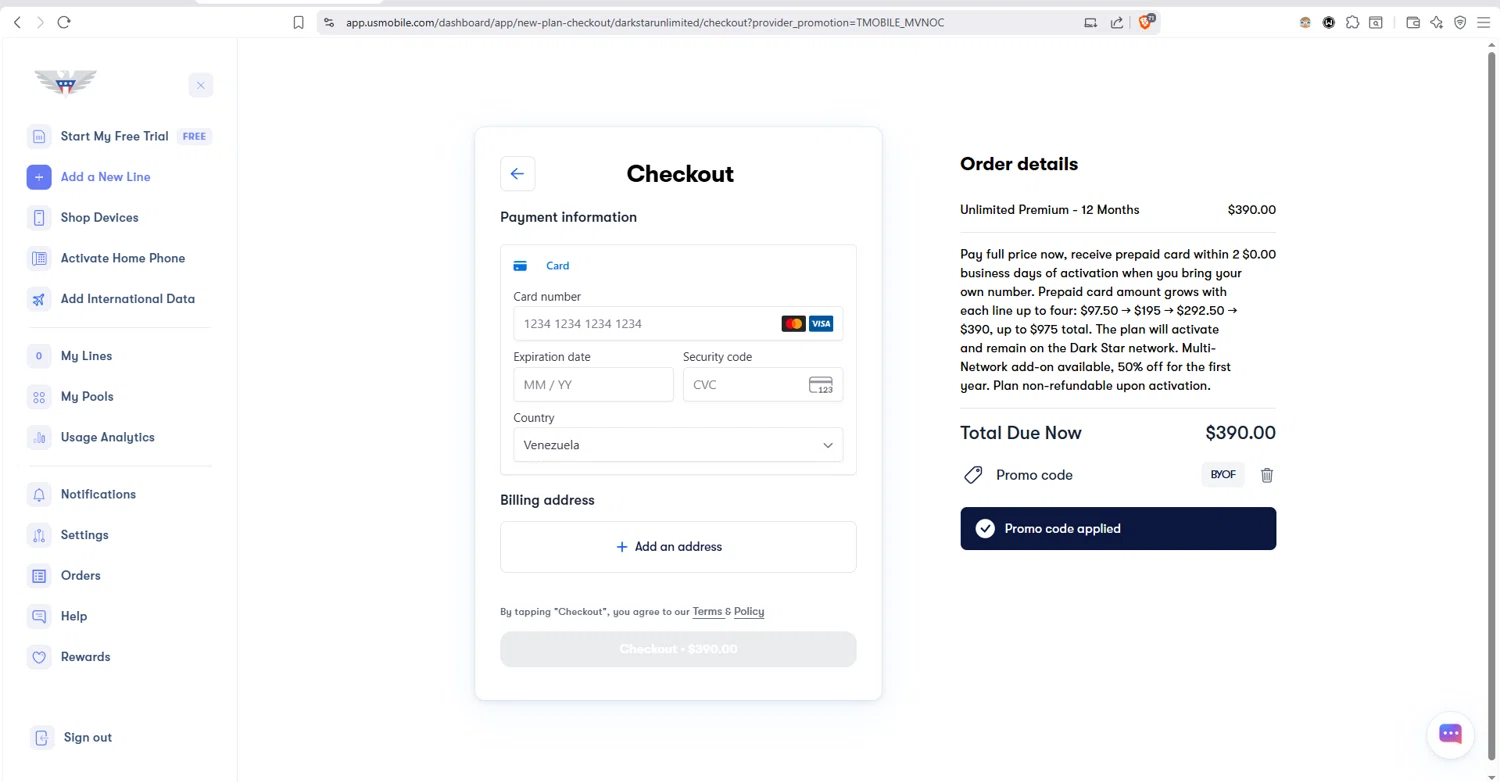
Task: Open Usage Analytics from the sidebar
Action: coord(107,437)
